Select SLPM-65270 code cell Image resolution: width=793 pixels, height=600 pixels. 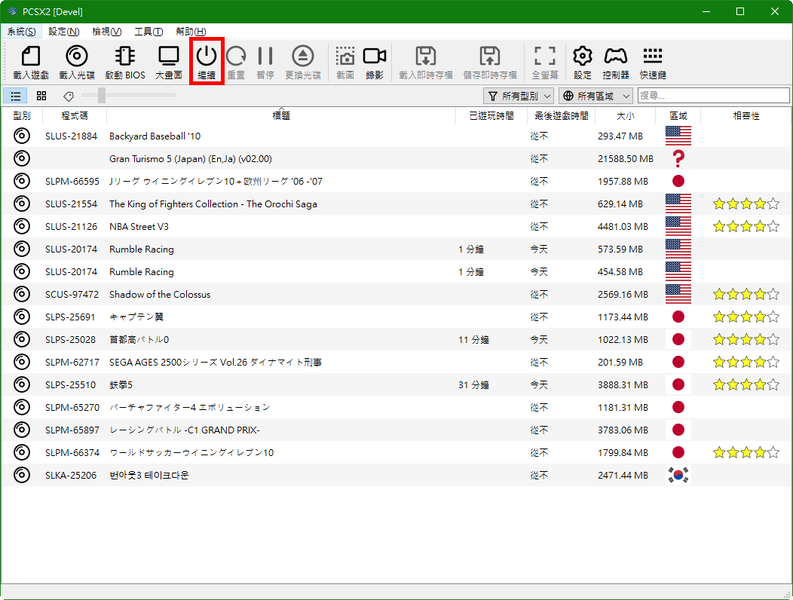click(72, 407)
